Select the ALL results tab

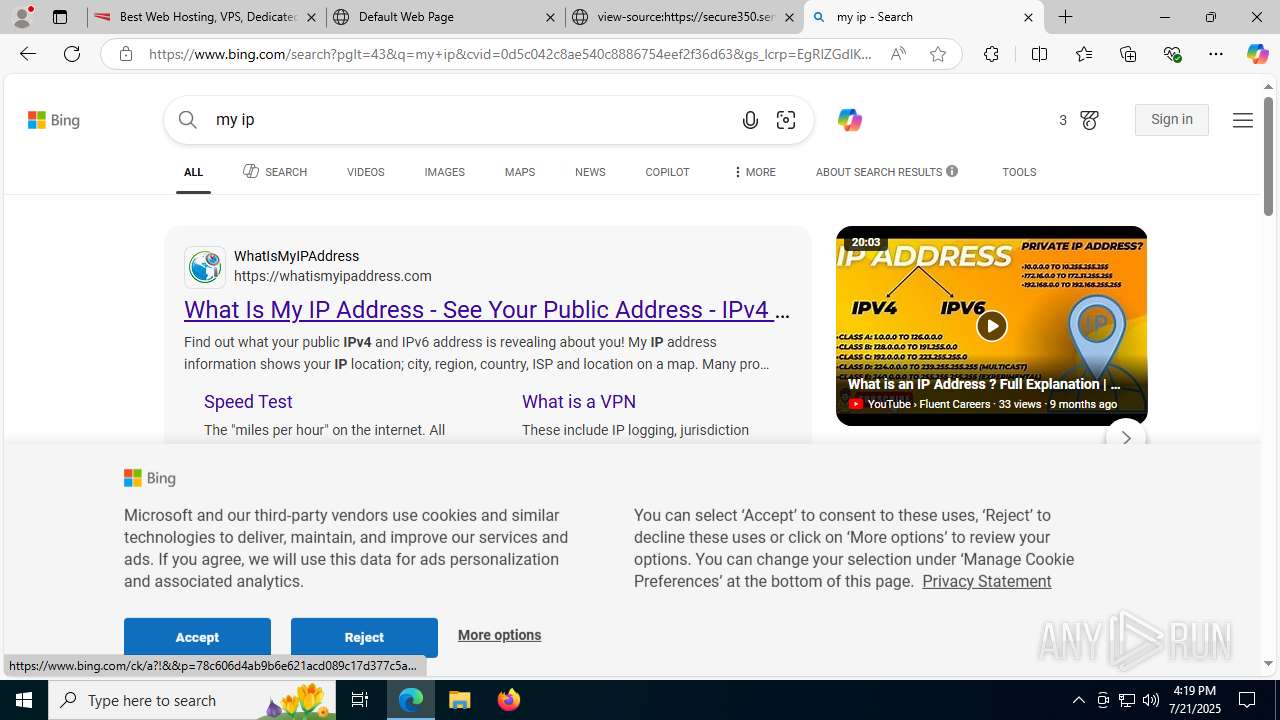(193, 172)
